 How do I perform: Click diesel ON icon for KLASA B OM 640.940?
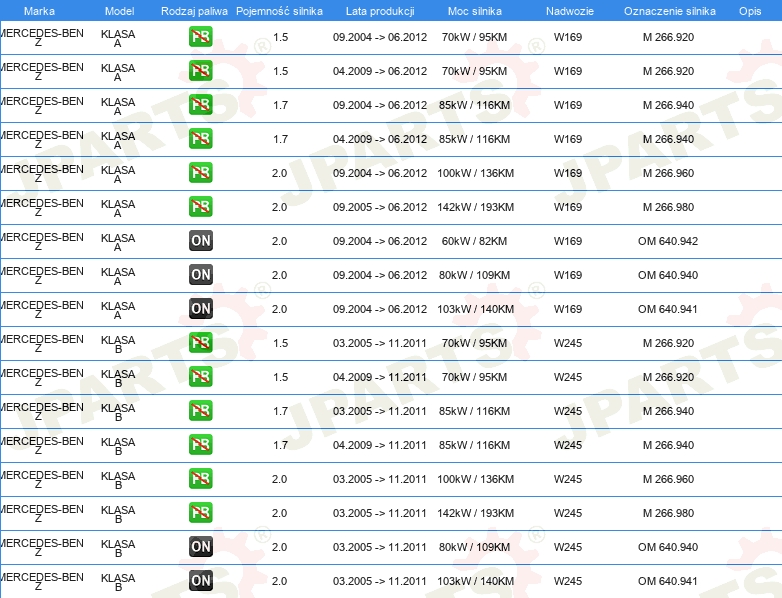200,547
